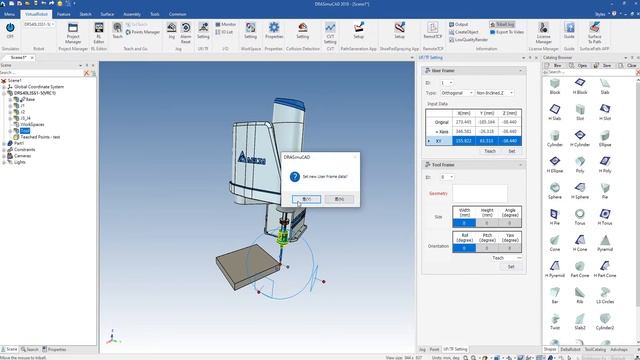Open the Properties gear icon
This screenshot has width=640, height=360.
coord(274,30)
